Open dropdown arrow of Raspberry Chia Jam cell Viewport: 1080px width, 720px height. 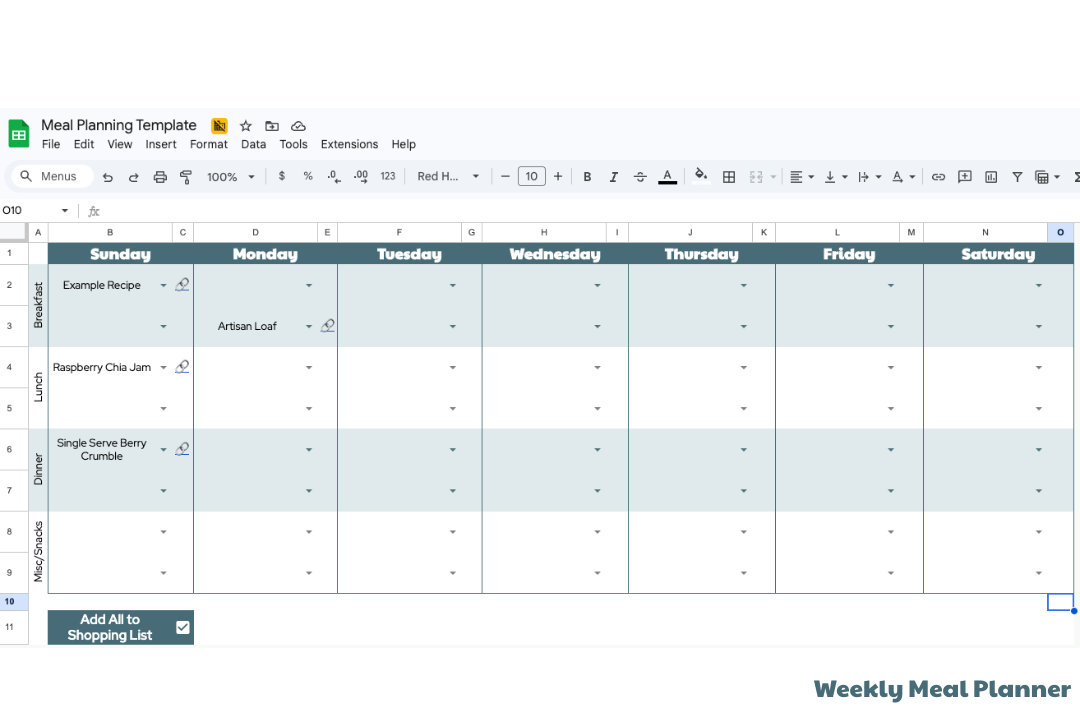point(163,367)
